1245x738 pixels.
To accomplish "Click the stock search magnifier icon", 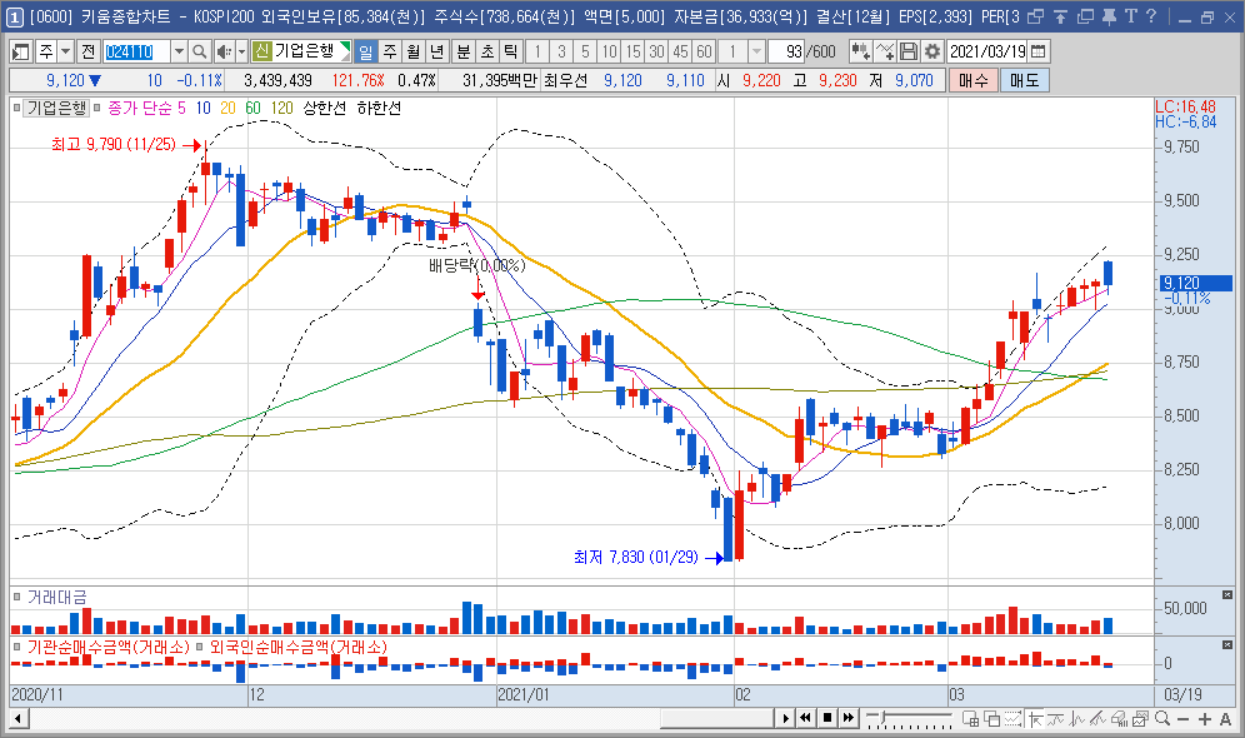I will (200, 51).
